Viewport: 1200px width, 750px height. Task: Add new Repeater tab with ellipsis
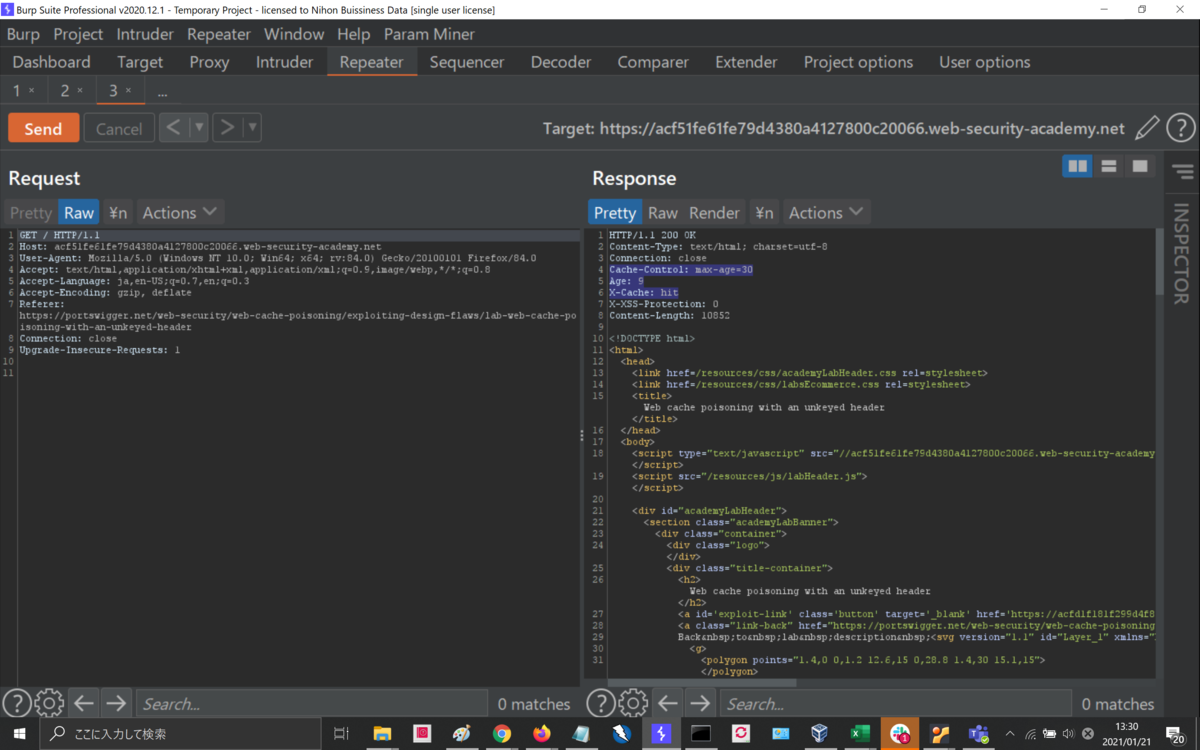162,91
